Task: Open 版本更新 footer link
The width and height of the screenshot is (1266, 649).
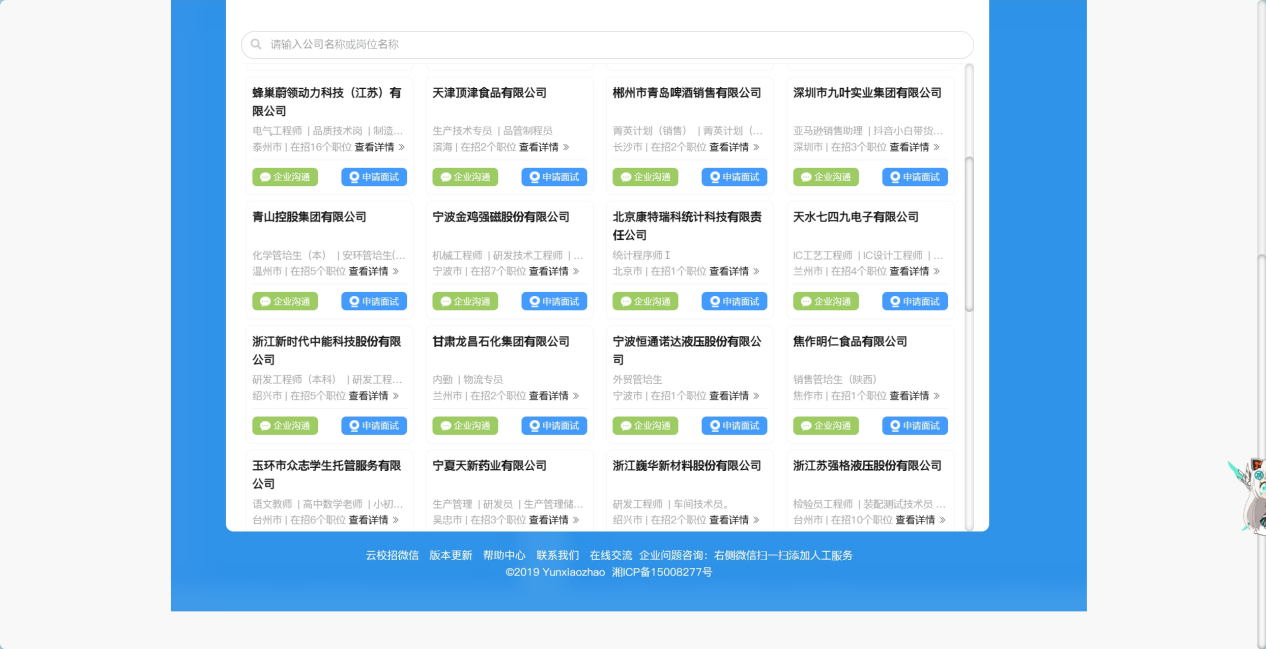Action: 450,555
